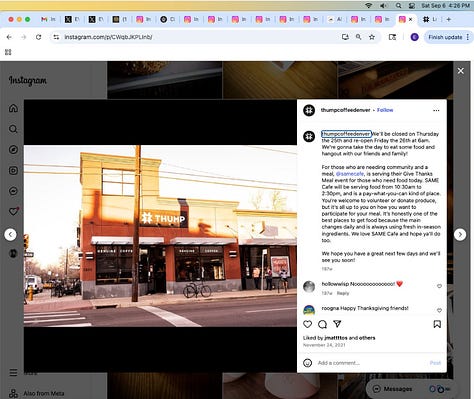Open Chrome three-dot menu beside Finish update
This screenshot has height=399, width=474.
[x=468, y=37]
